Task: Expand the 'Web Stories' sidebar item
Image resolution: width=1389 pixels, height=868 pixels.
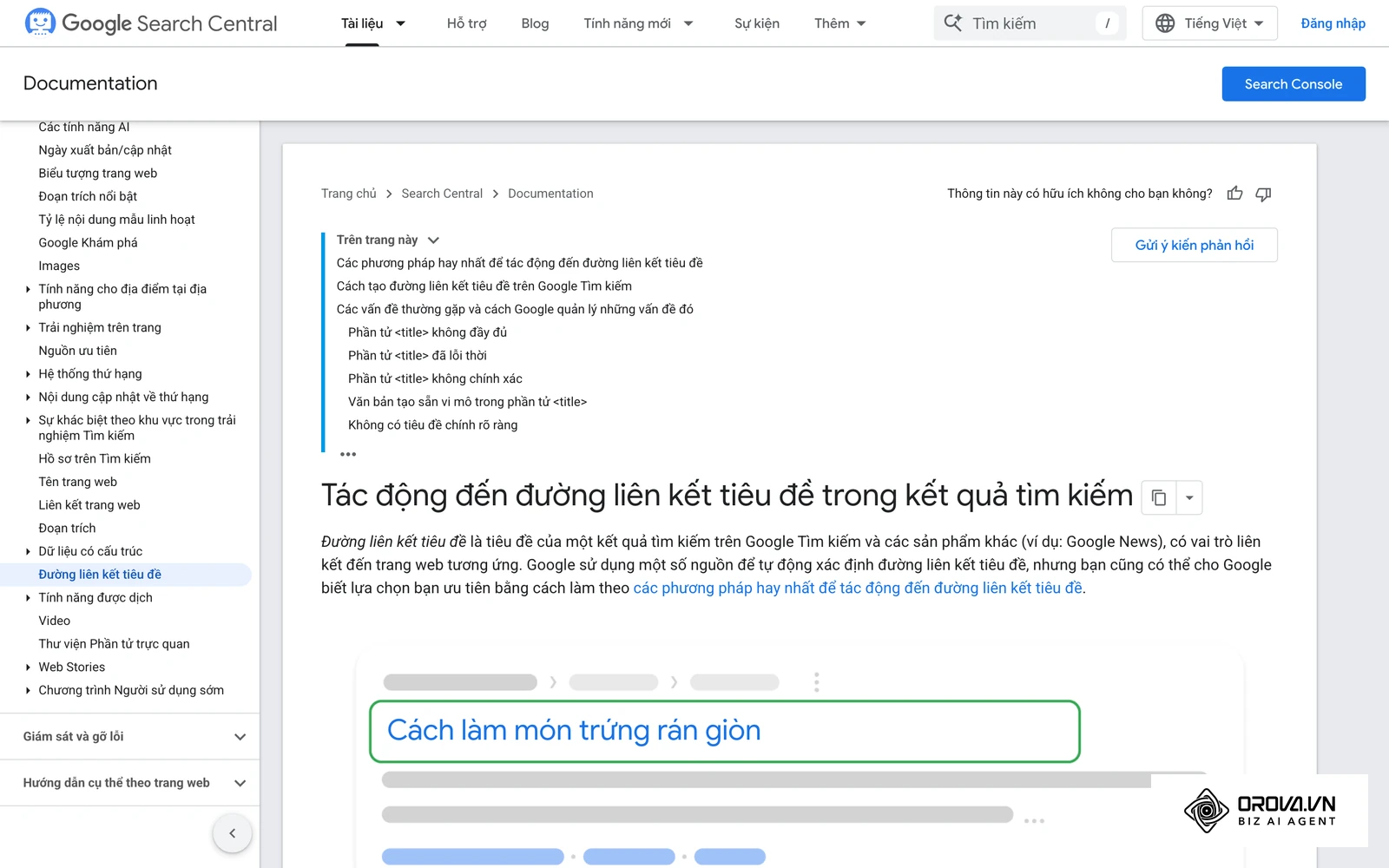Action: click(28, 667)
